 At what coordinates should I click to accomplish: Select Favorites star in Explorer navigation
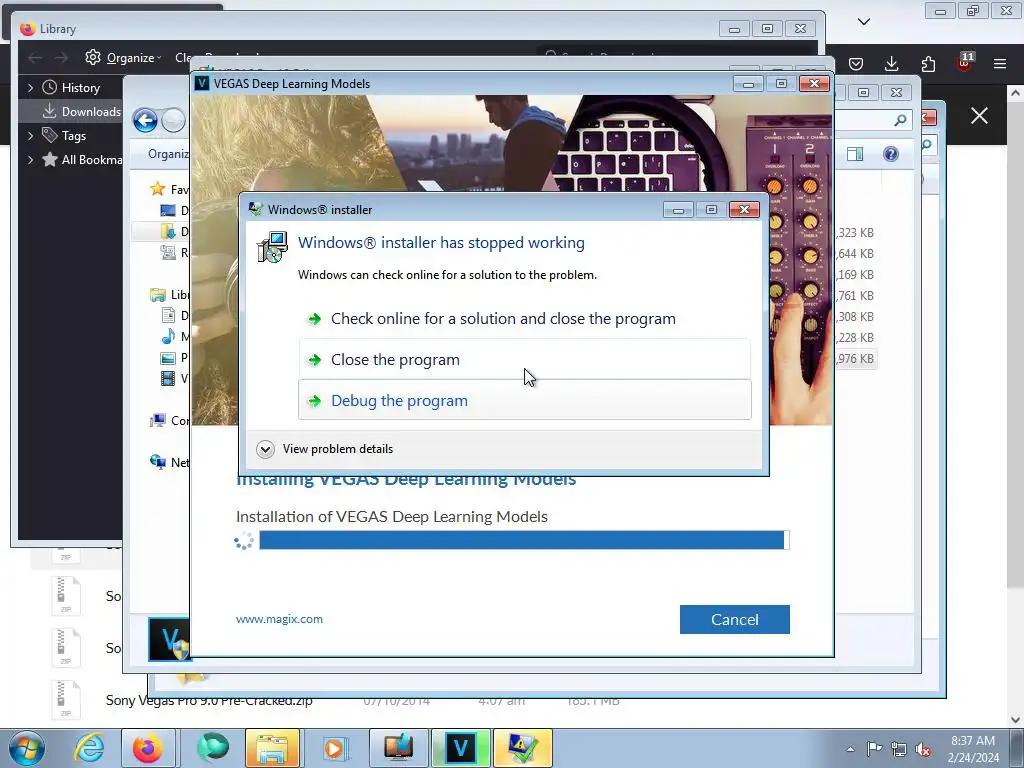[157, 189]
